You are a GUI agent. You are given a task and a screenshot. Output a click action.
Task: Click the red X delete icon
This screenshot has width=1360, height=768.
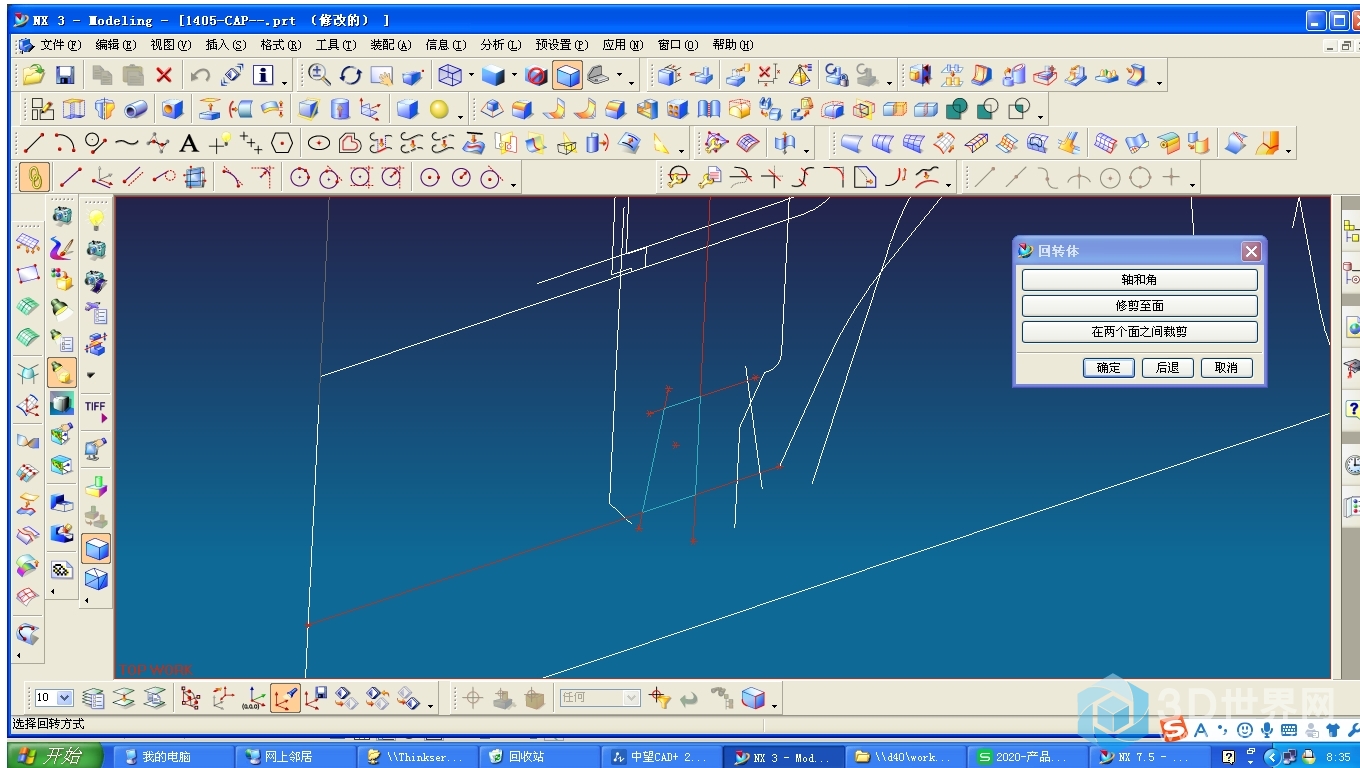point(164,75)
